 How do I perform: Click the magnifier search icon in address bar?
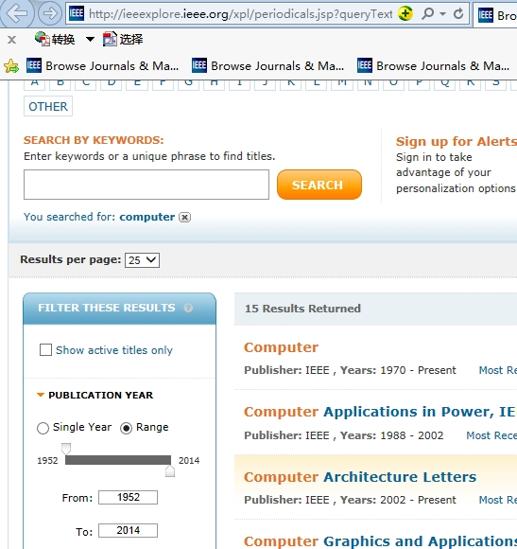[x=428, y=14]
